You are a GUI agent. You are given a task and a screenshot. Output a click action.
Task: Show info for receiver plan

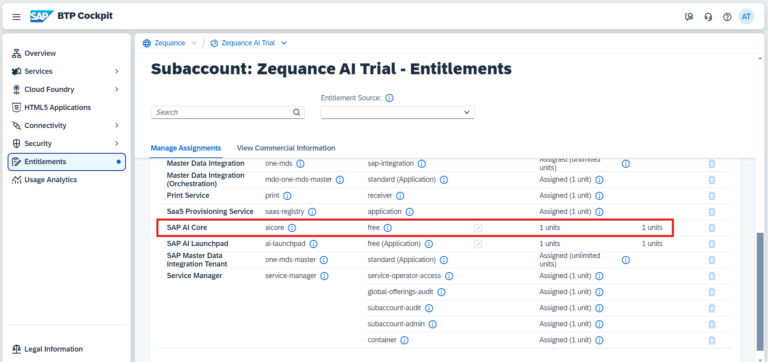(400, 195)
